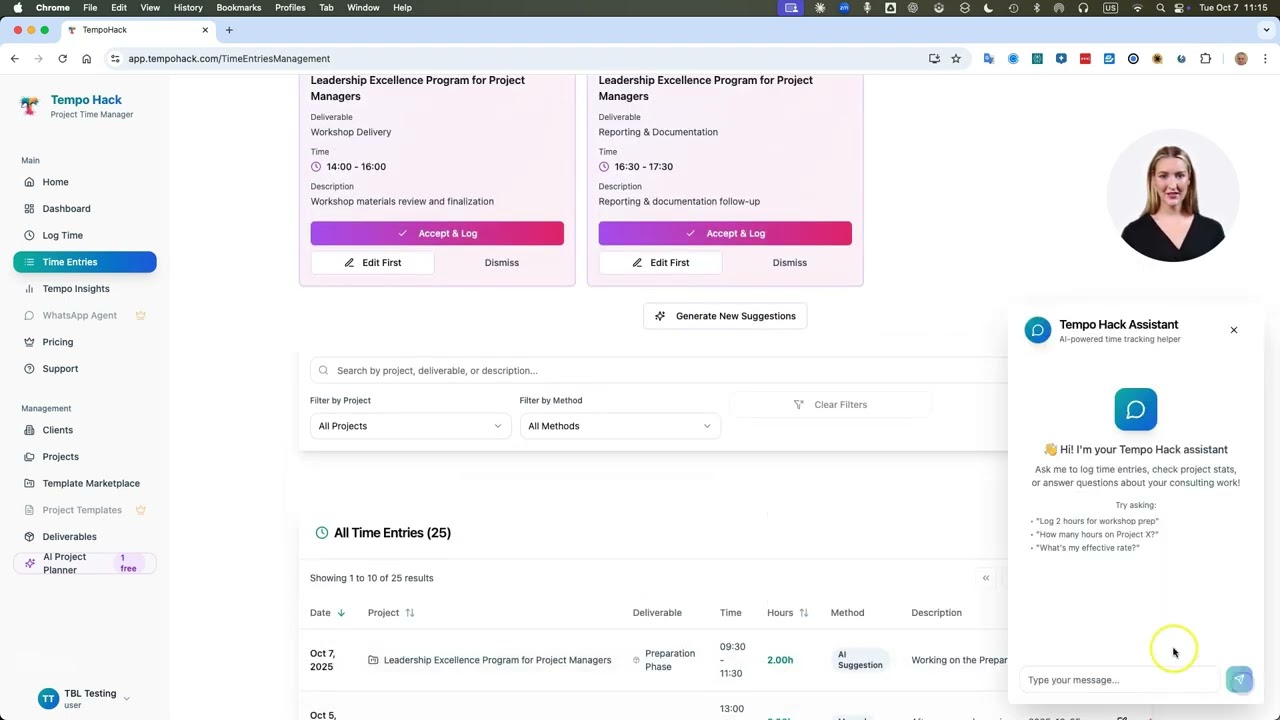The height and width of the screenshot is (720, 1280).
Task: Click the "All Time Entries (25)" heading
Action: 392,533
